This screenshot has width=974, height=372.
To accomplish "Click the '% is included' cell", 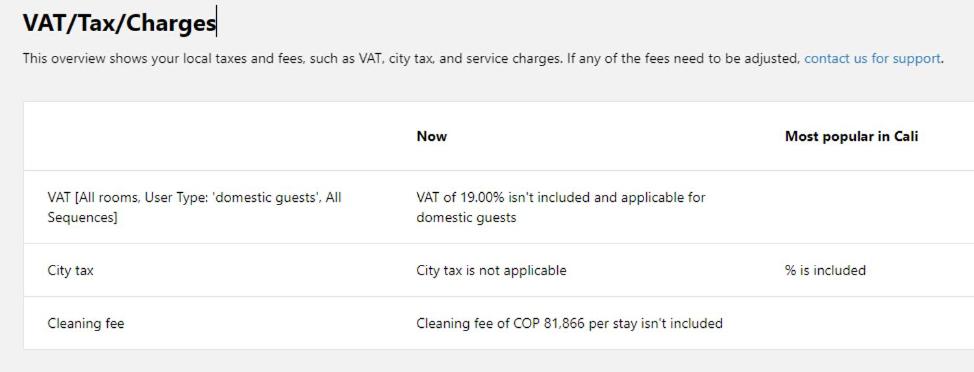I will click(x=825, y=270).
